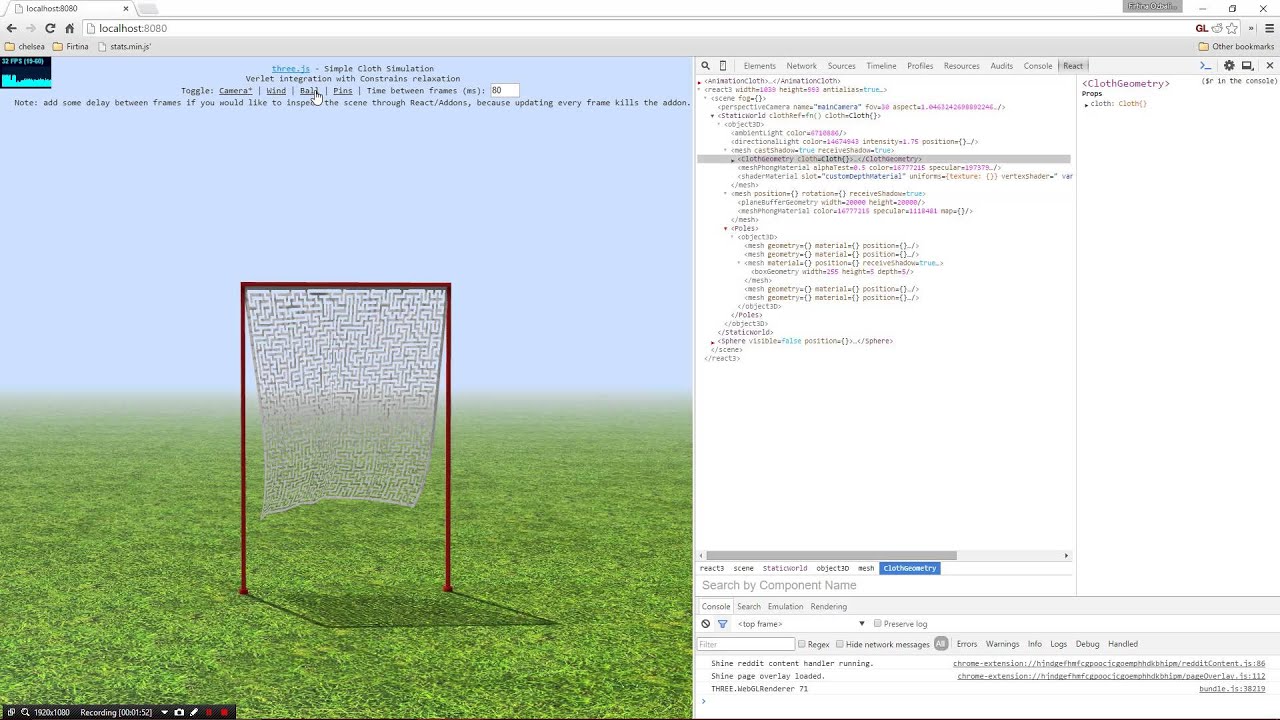The height and width of the screenshot is (720, 1280).
Task: Focus Search by Component Name field
Action: point(886,585)
